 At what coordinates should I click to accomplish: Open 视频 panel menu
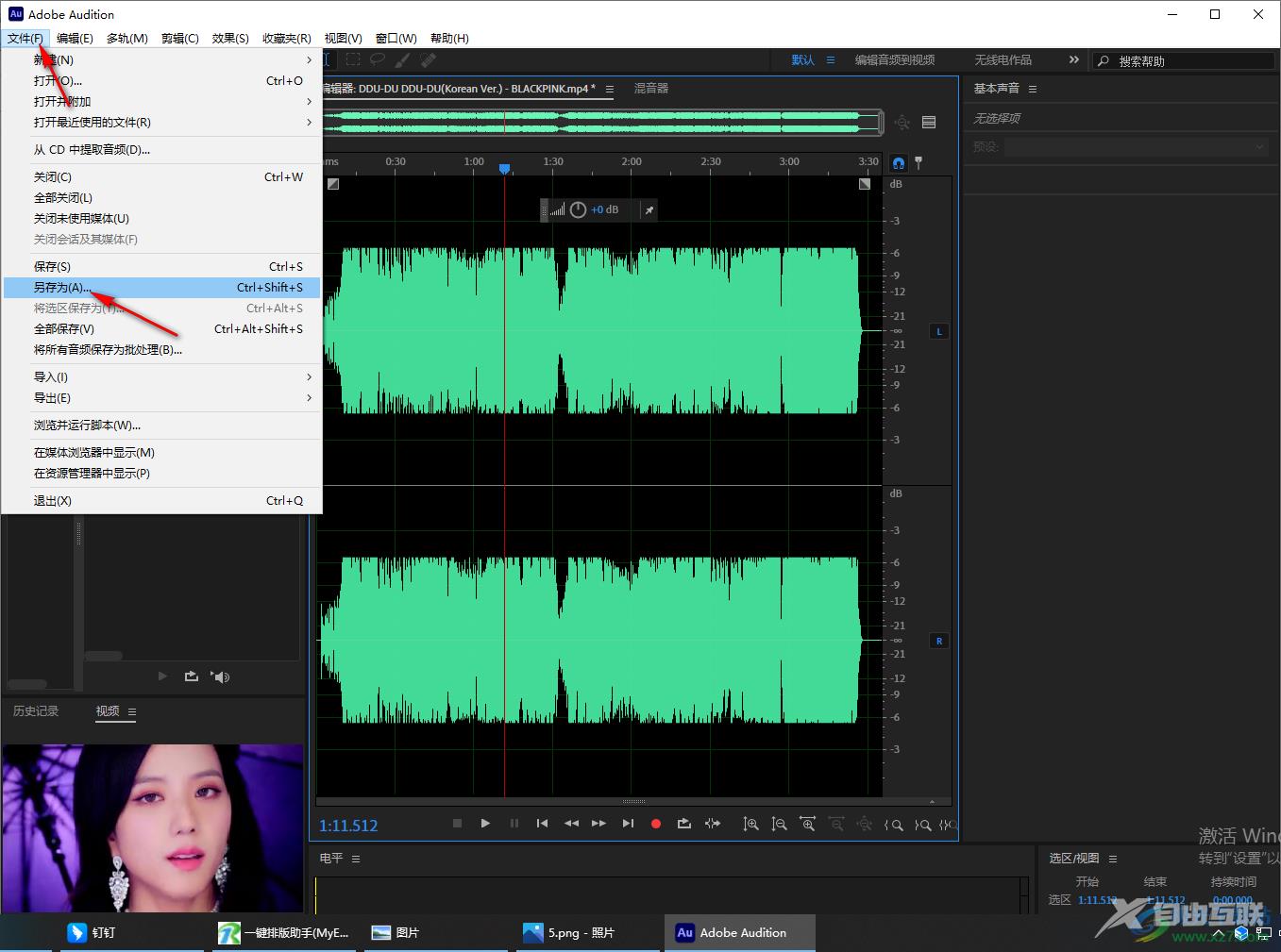[132, 711]
